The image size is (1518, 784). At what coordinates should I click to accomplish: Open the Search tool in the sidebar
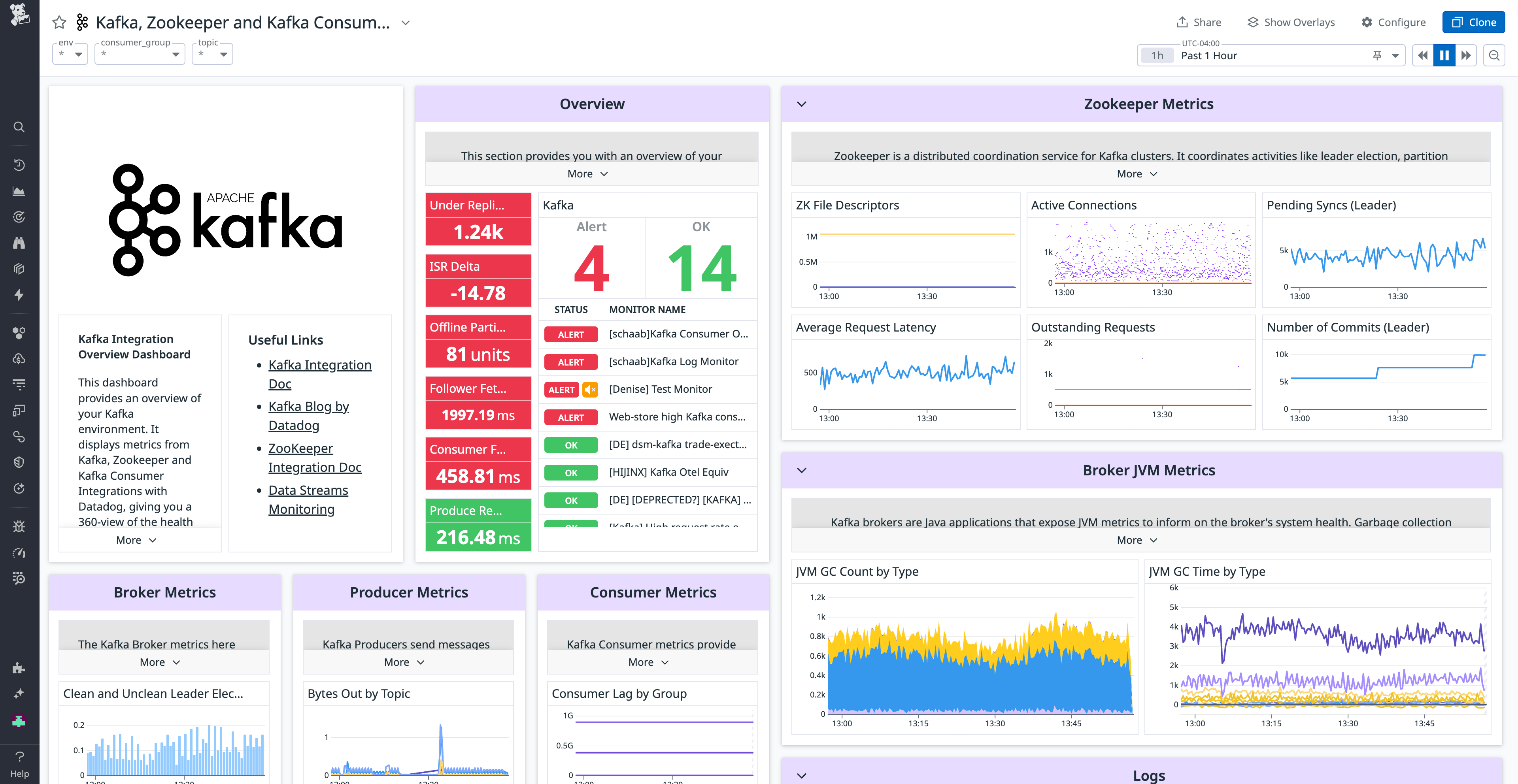pos(19,126)
